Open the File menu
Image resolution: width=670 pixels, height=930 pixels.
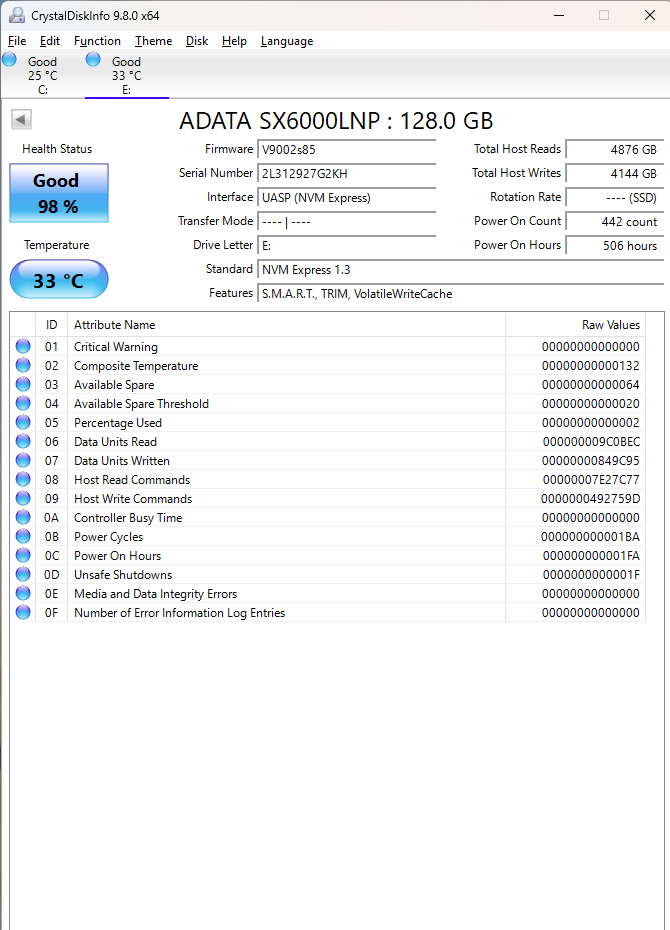click(x=17, y=41)
